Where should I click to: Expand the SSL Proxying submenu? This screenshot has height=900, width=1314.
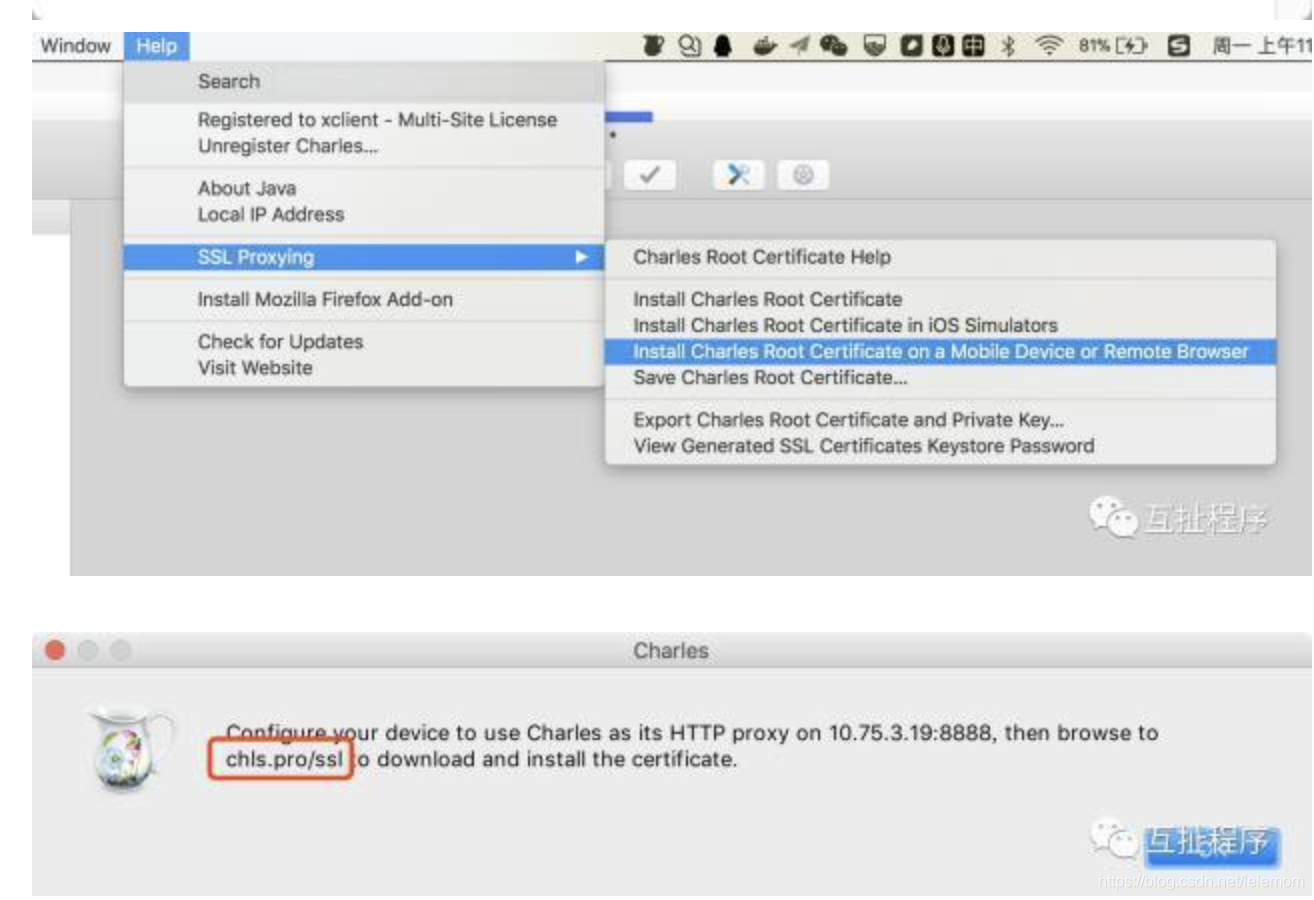[x=364, y=257]
